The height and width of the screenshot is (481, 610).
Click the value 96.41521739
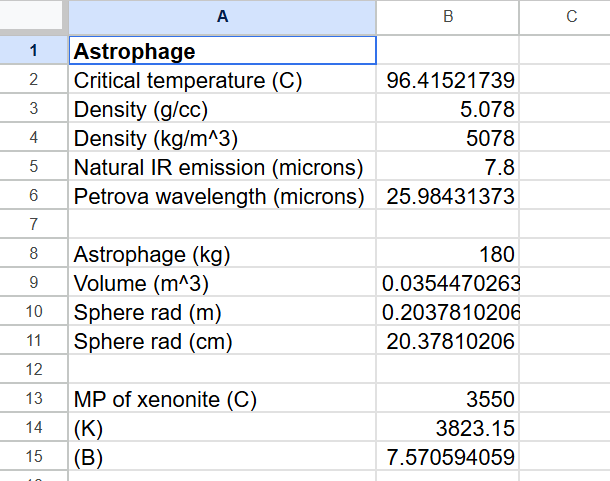[x=448, y=79]
